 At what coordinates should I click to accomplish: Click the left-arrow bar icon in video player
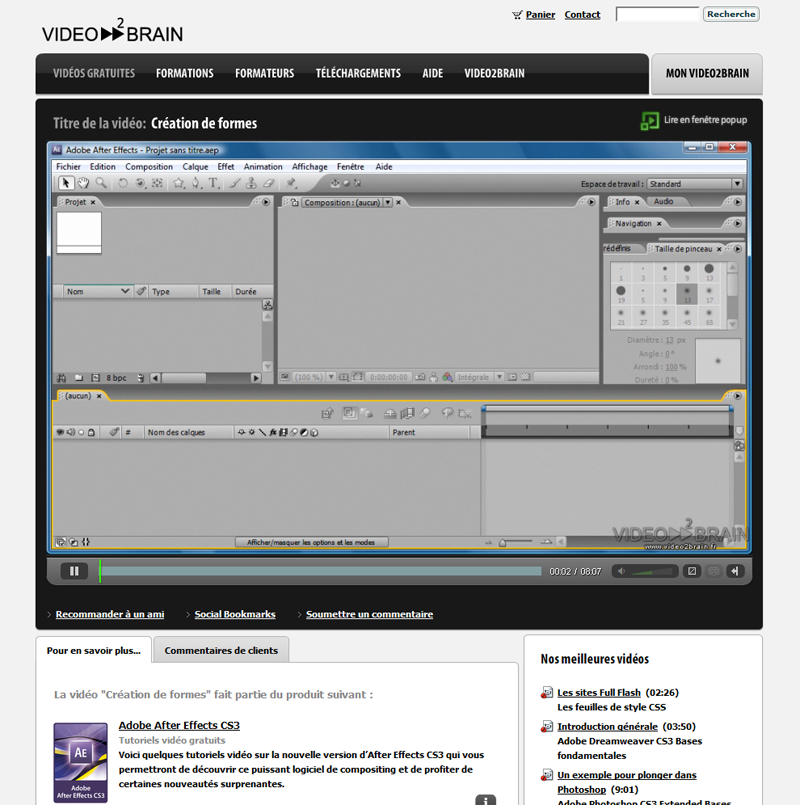coord(735,571)
